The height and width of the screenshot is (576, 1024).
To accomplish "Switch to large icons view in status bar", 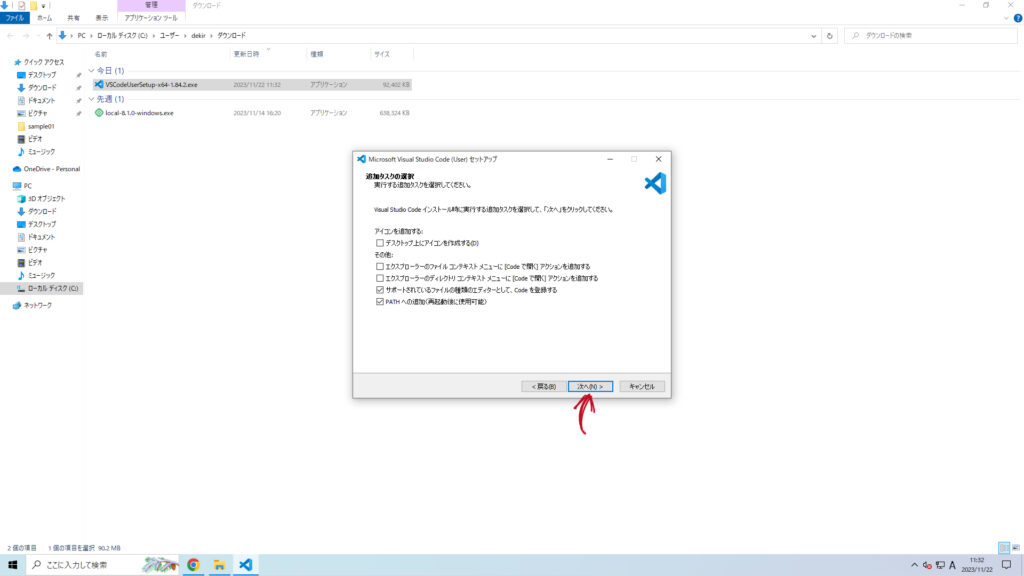I will (x=1016, y=548).
